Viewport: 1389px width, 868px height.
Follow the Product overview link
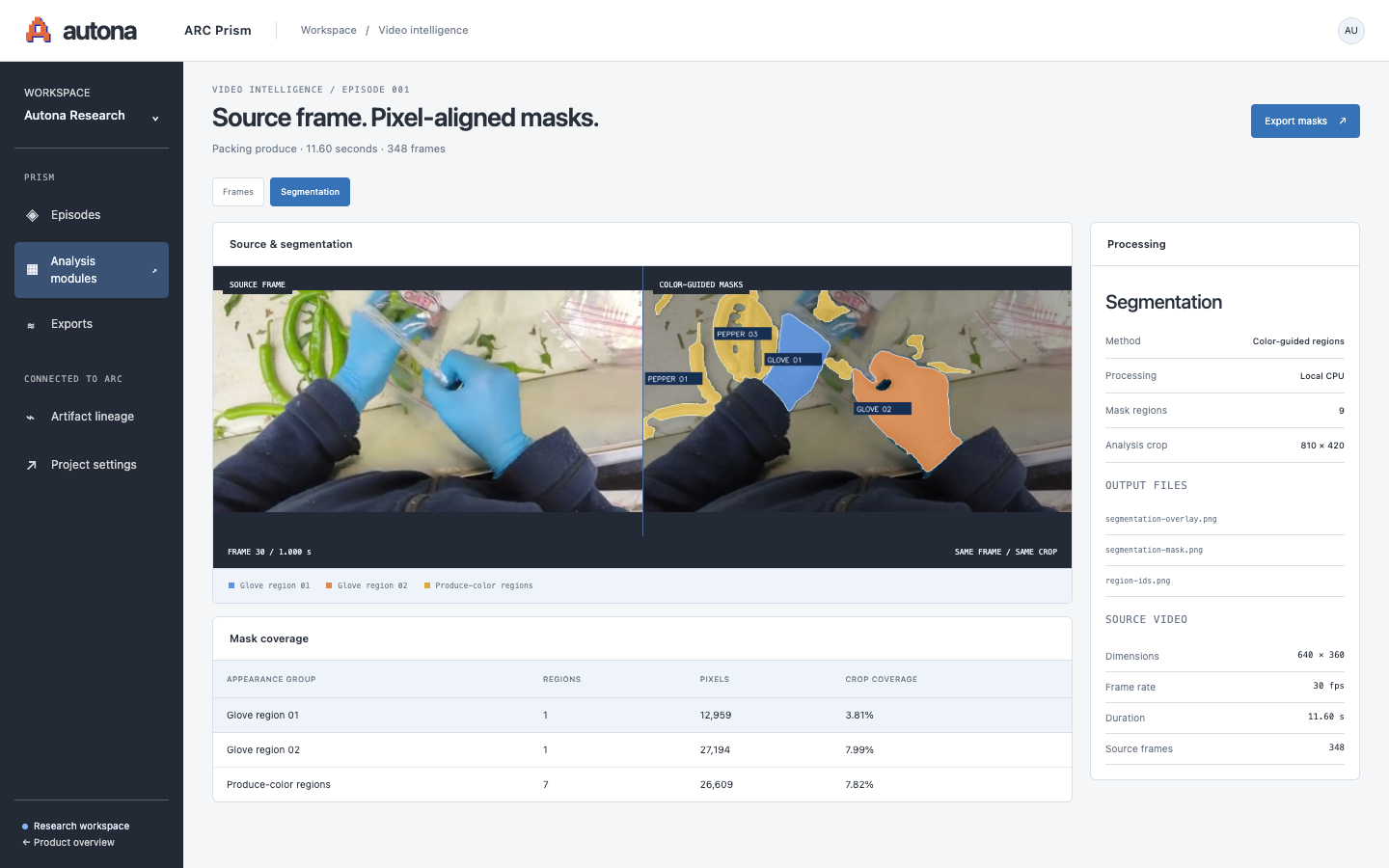pos(68,843)
